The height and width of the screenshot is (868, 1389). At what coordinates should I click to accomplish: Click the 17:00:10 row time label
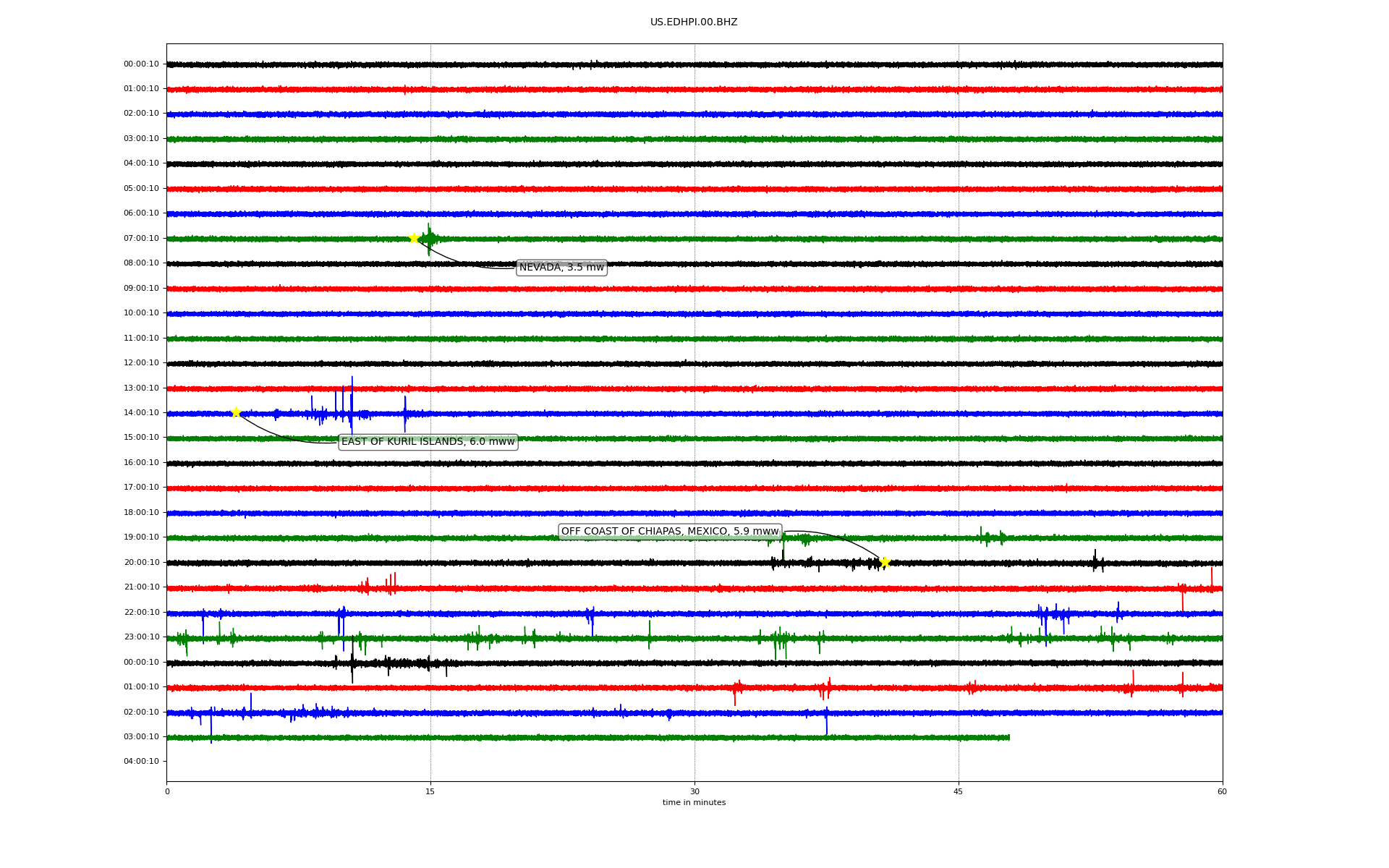pyautogui.click(x=141, y=488)
